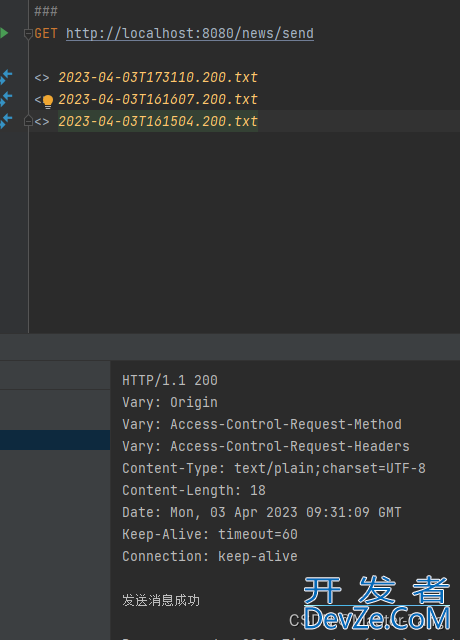Select the highlighted row in left panel
The width and height of the screenshot is (460, 640).
pos(55,440)
